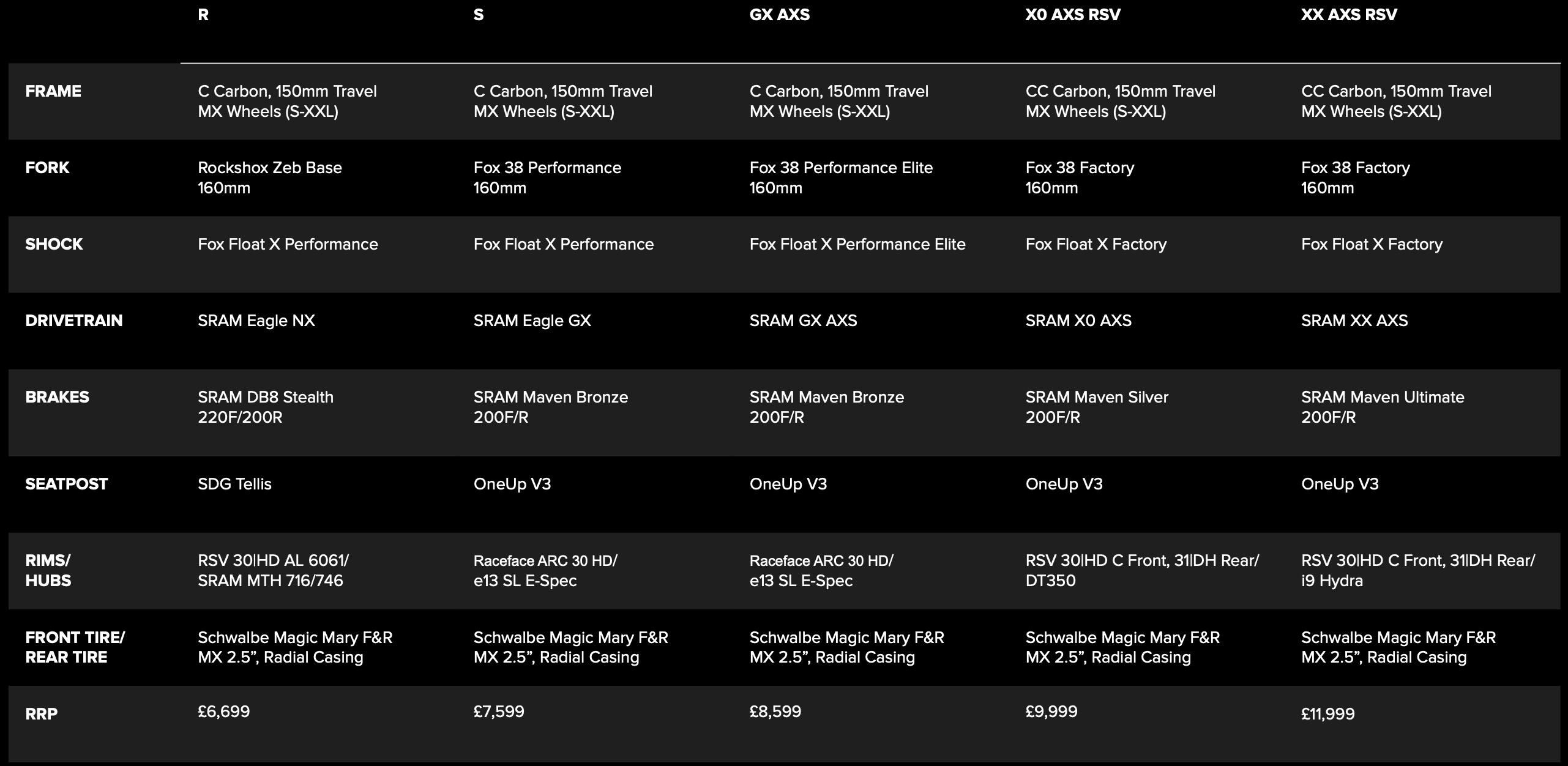Click the R model column header
1568x766 pixels.
(203, 15)
